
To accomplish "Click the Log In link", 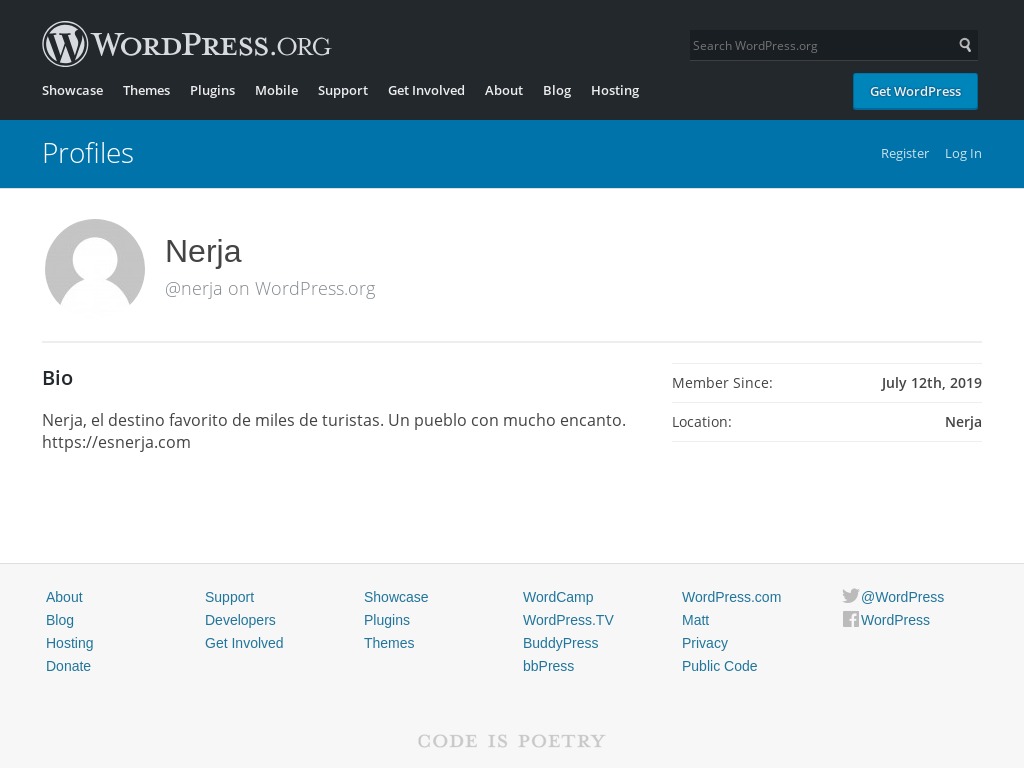I will pos(963,153).
